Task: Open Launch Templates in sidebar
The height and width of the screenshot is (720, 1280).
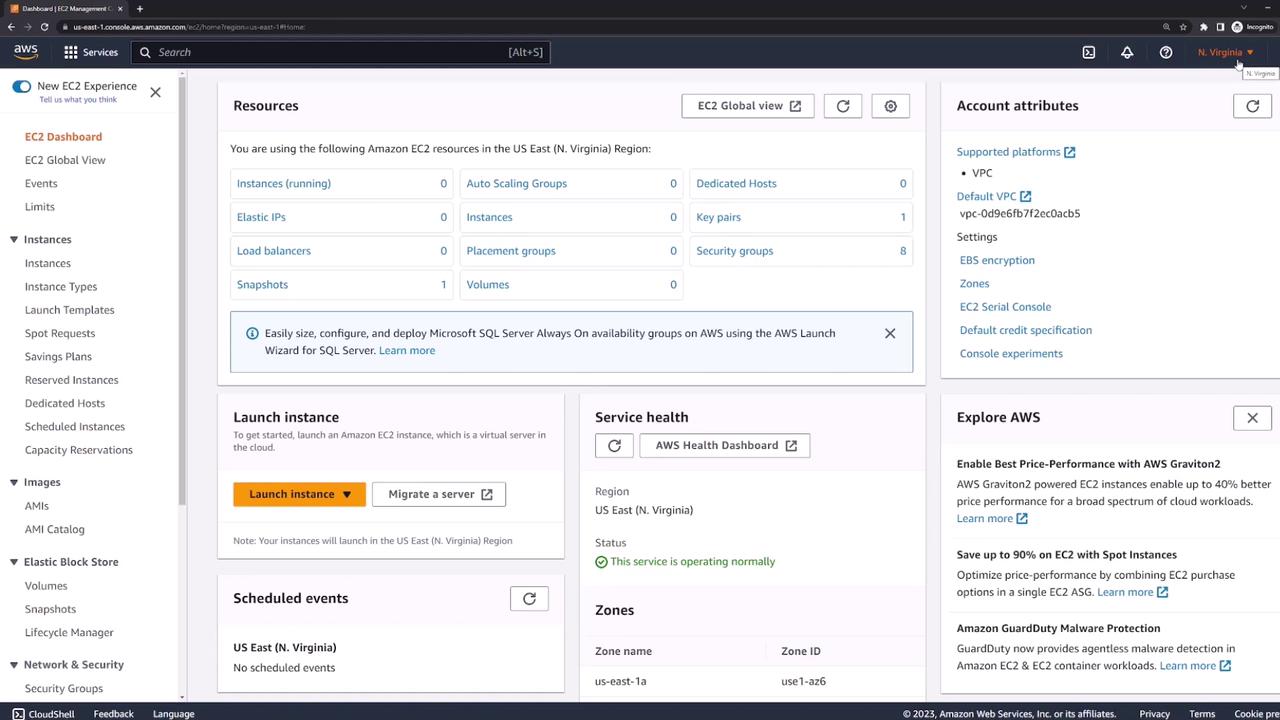Action: tap(69, 310)
